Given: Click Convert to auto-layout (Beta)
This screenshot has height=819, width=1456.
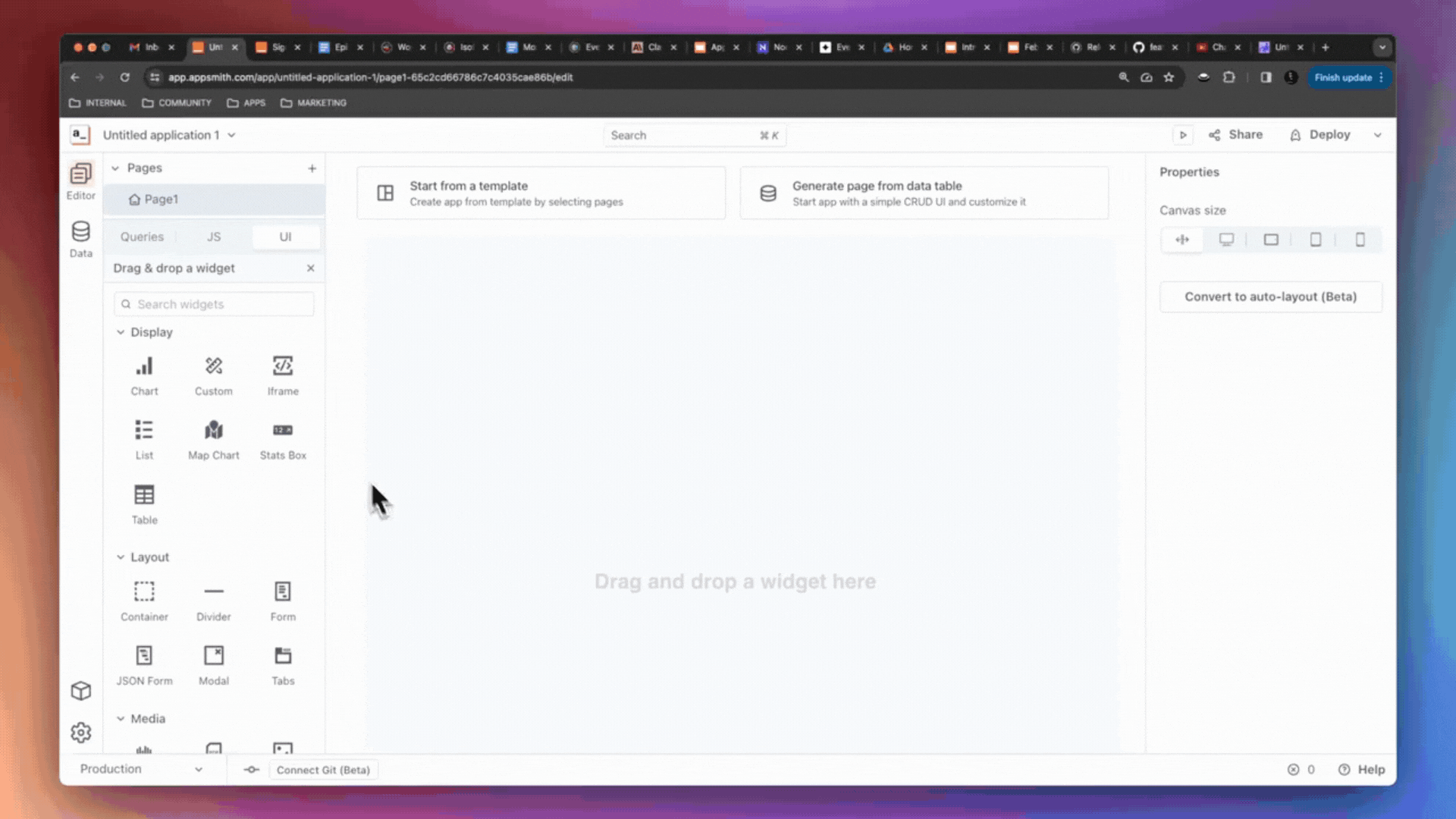Looking at the screenshot, I should click(x=1271, y=297).
